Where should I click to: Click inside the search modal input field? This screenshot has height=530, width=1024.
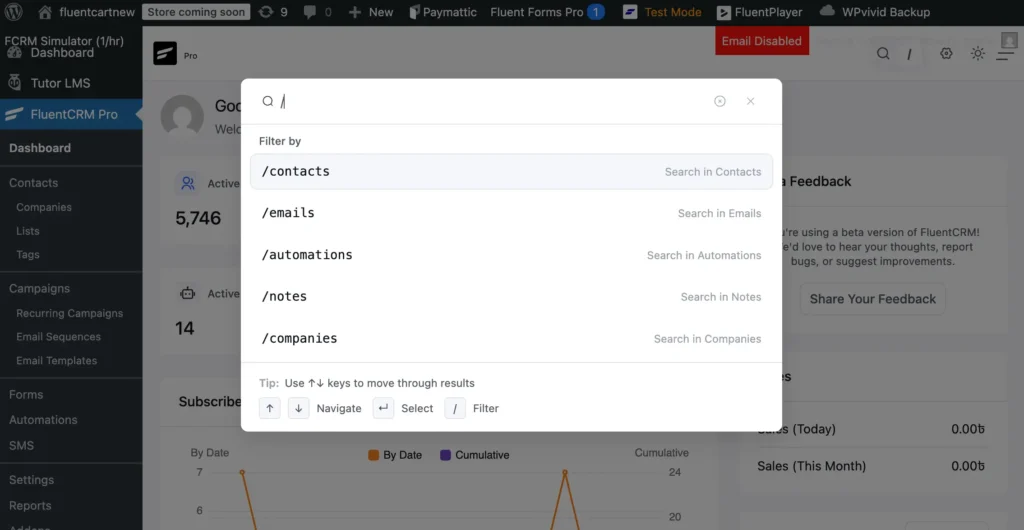coord(493,101)
